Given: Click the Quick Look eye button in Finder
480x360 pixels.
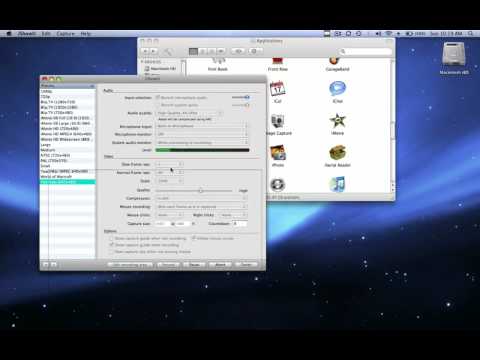Looking at the screenshot, I should 238,51.
